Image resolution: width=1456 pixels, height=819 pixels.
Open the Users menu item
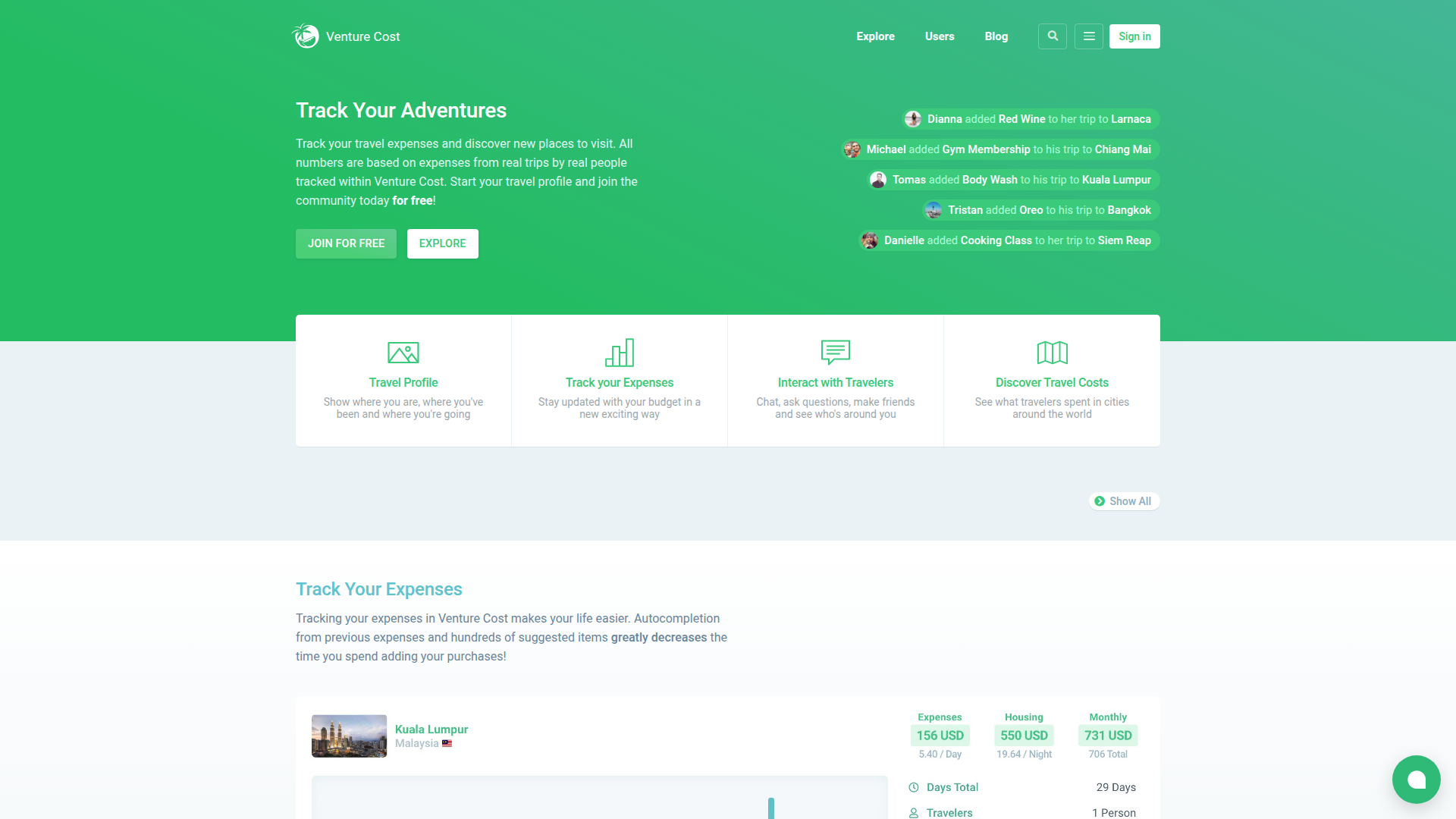[940, 36]
